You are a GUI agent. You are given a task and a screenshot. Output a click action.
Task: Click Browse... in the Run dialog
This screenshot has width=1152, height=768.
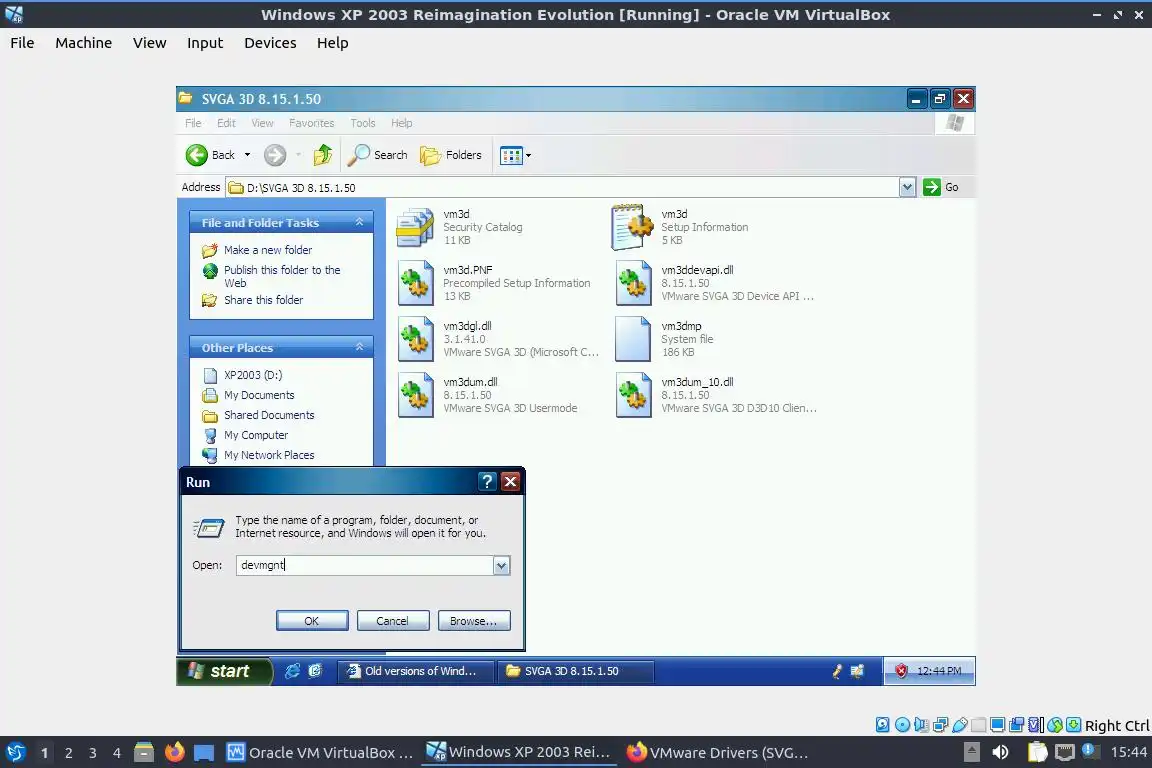tap(474, 621)
